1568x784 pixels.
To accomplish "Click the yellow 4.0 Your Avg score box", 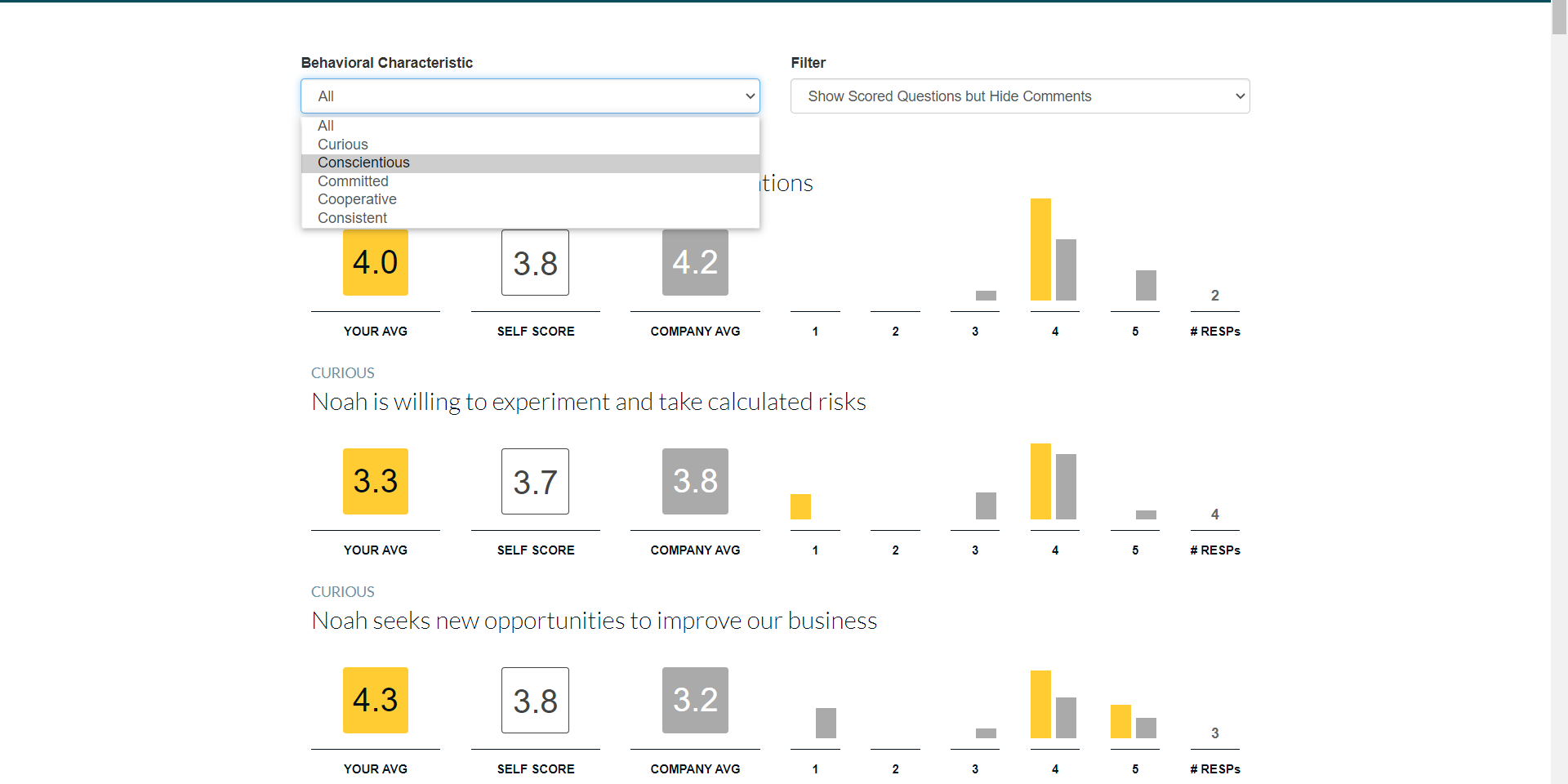I will pyautogui.click(x=376, y=262).
